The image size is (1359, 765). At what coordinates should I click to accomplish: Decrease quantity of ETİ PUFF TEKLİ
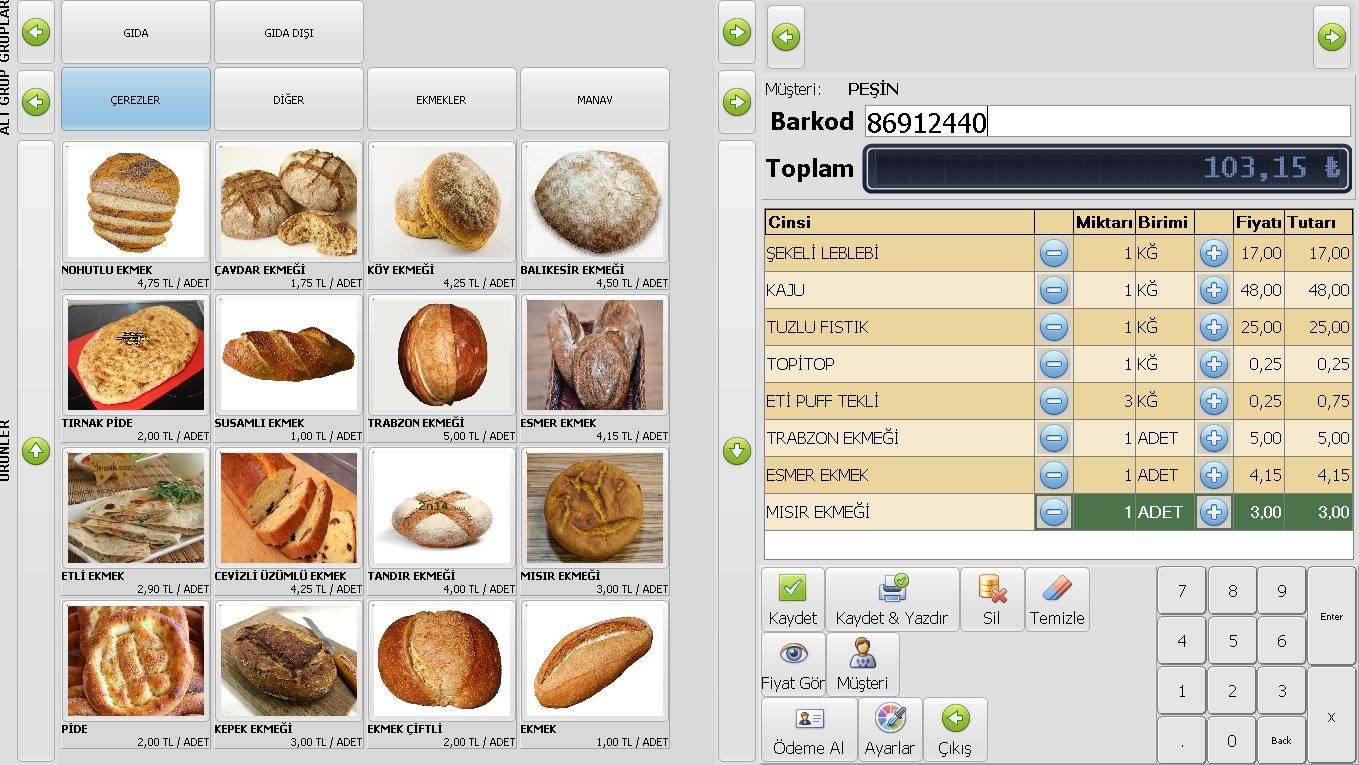pyautogui.click(x=1053, y=401)
